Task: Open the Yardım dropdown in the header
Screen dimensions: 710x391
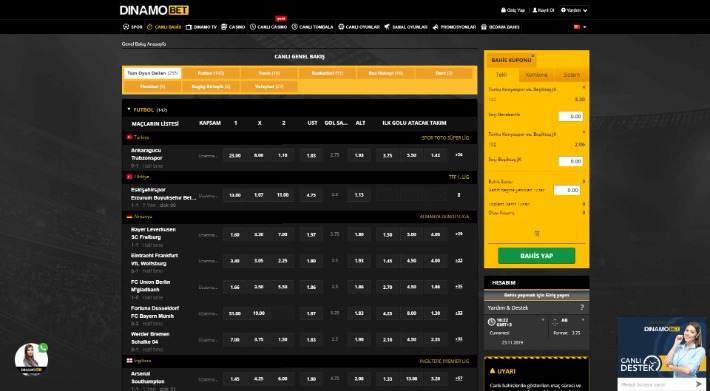Action: click(575, 10)
